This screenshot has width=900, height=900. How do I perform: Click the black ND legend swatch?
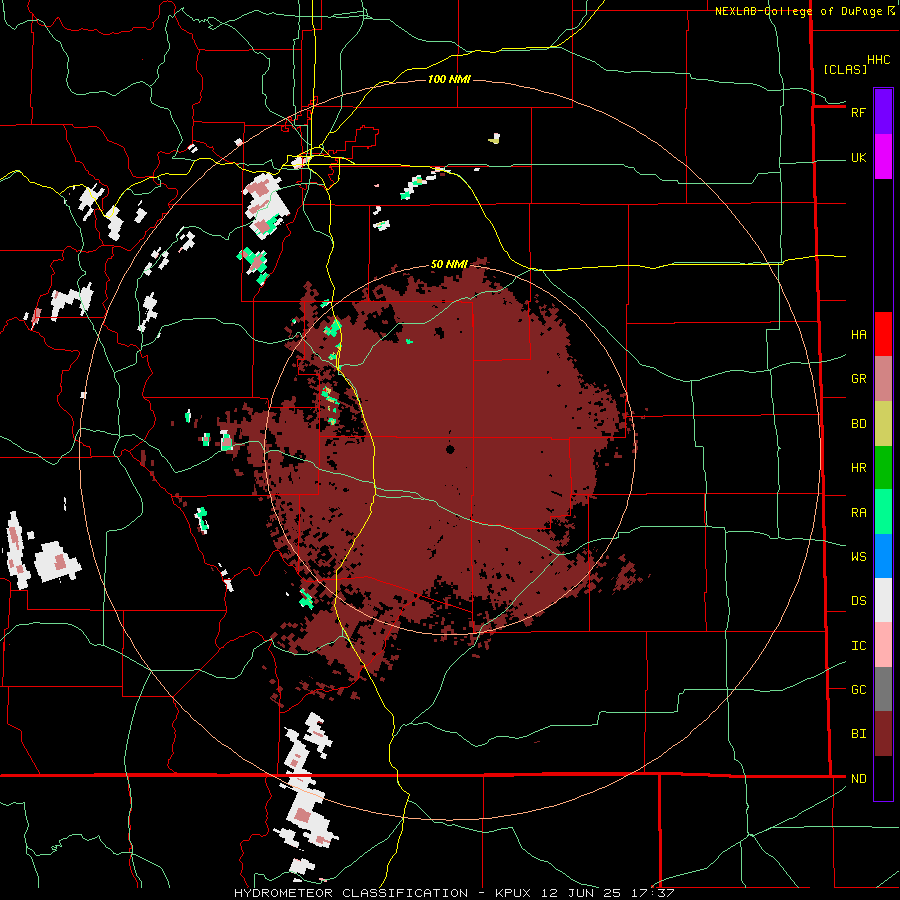(x=883, y=778)
